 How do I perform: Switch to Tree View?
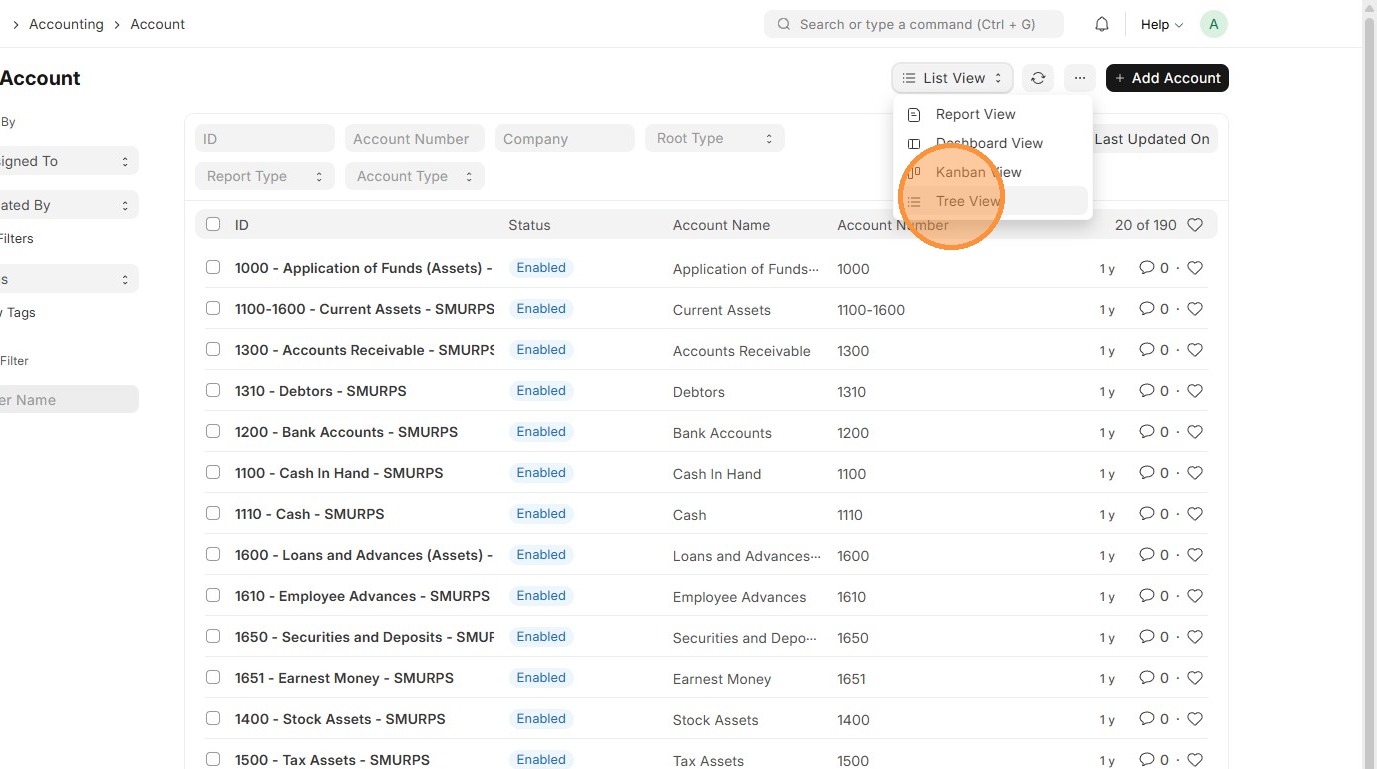tap(992, 201)
